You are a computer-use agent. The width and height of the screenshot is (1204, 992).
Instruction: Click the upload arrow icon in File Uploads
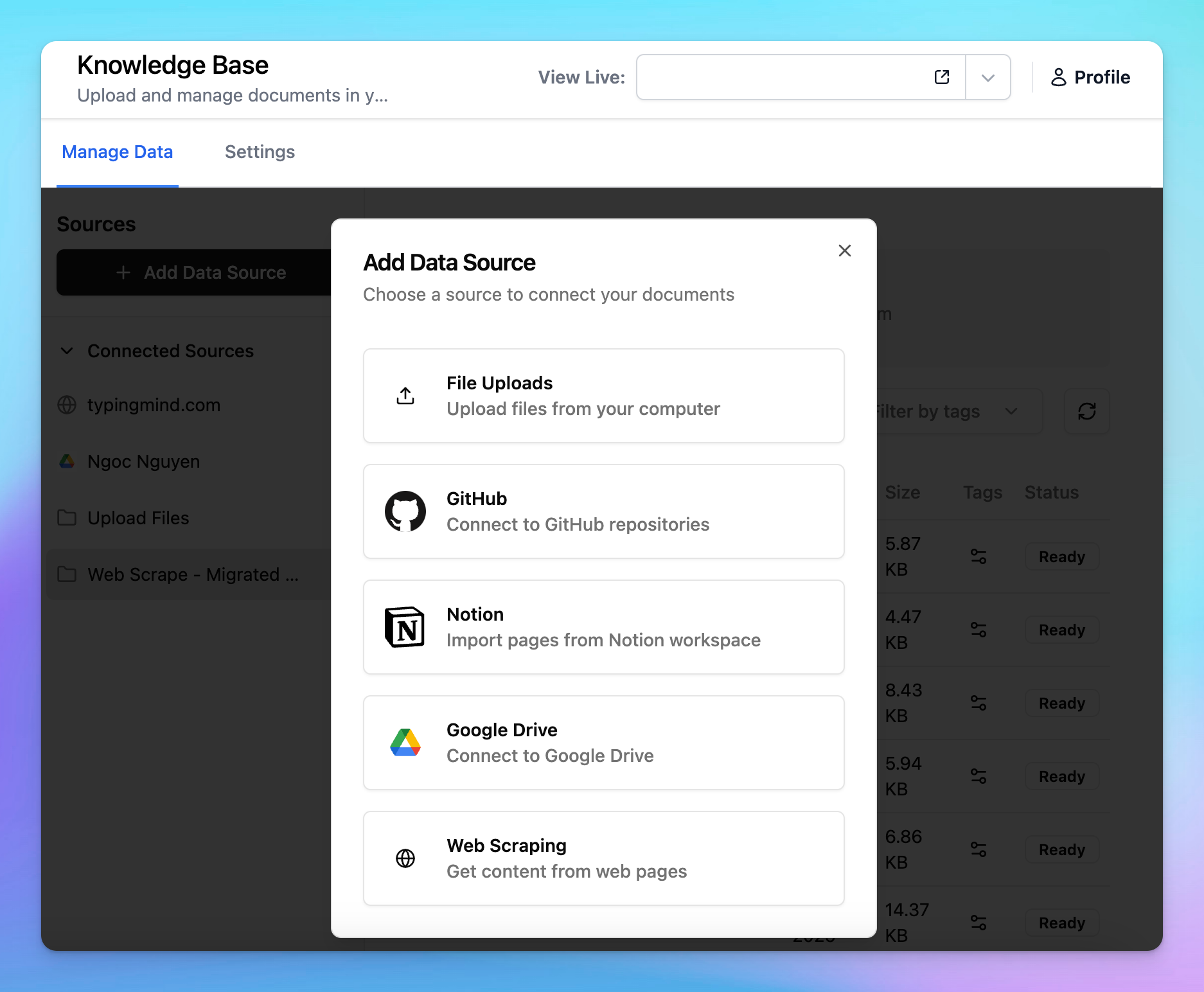pos(405,396)
